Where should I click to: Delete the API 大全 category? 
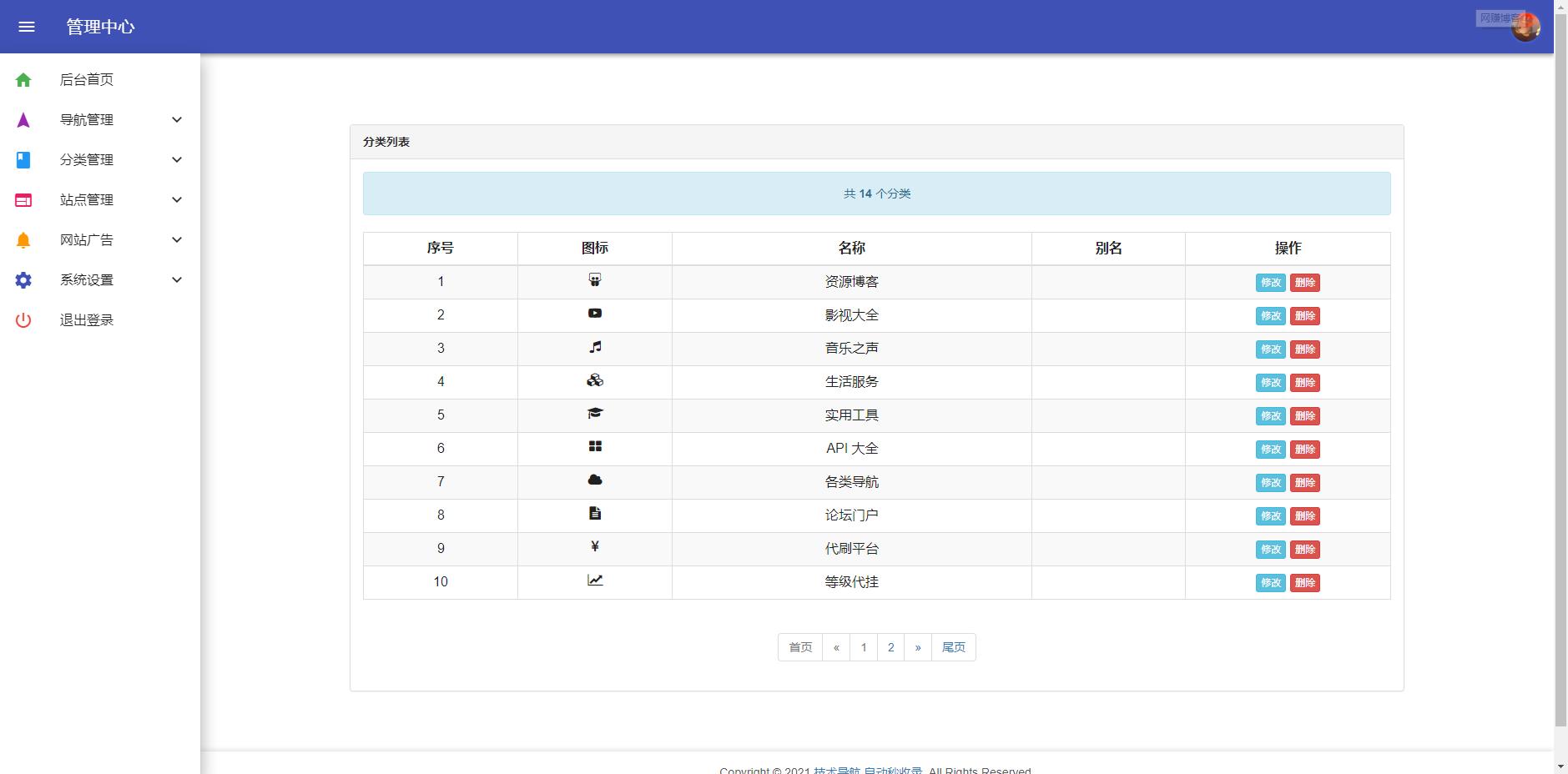pyautogui.click(x=1305, y=450)
